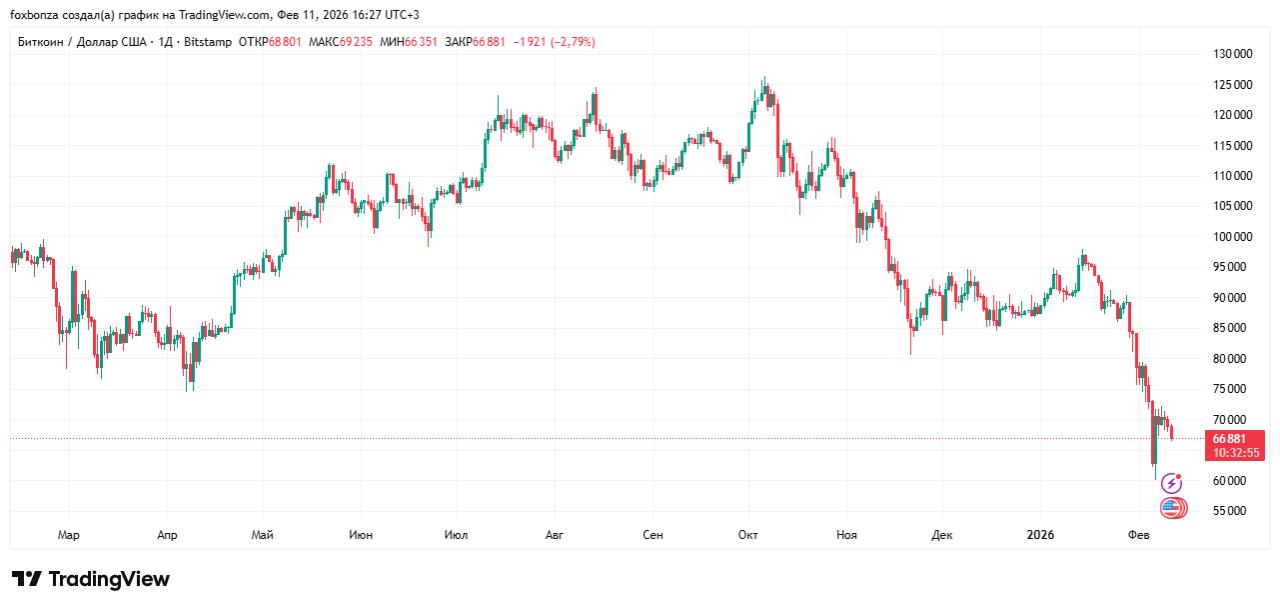1280x609 pixels.
Task: Click the 55 000 price scale label
Action: pos(1234,511)
